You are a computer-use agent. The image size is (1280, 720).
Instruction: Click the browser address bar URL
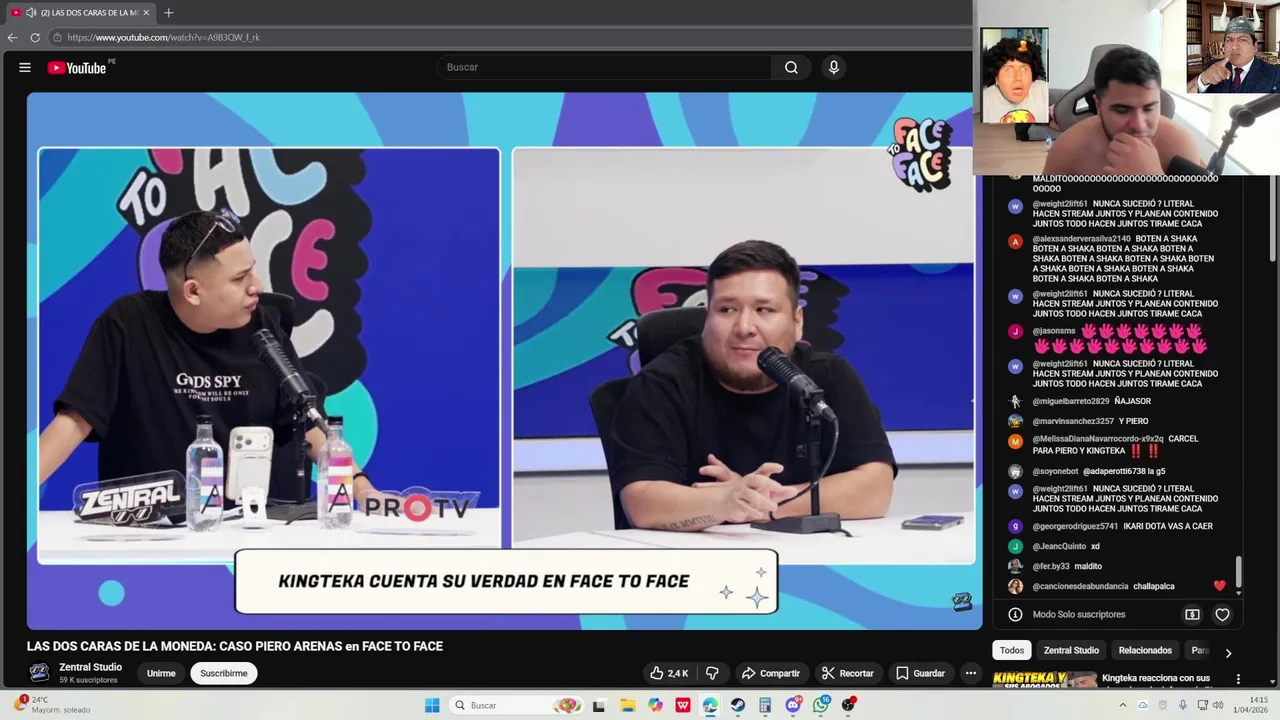[x=163, y=37]
